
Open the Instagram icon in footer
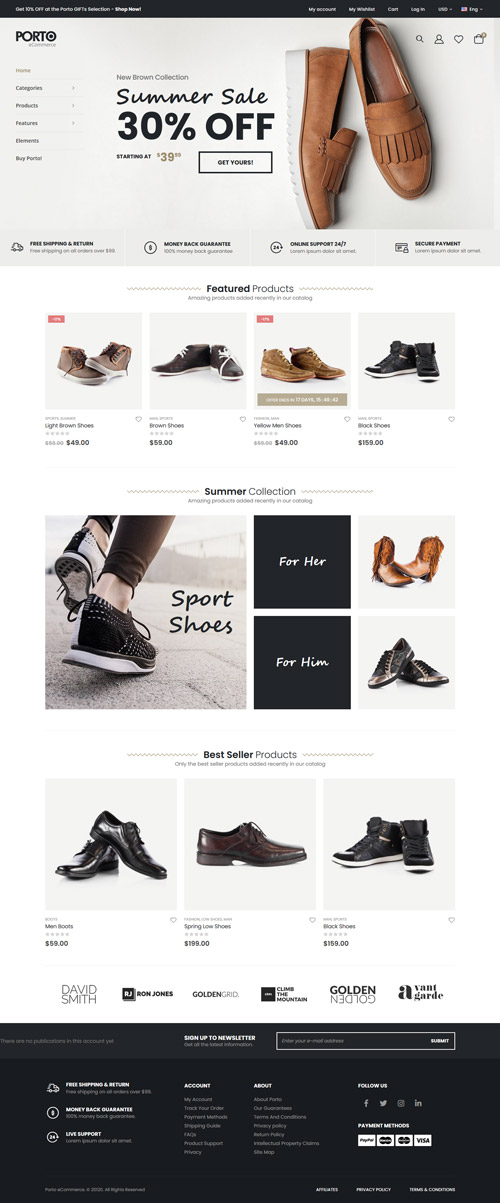tap(401, 1103)
